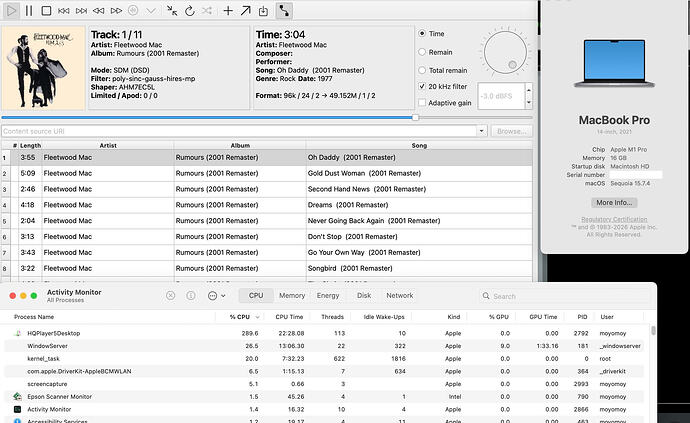
Task: Select the Remain display radio button
Action: (x=422, y=52)
